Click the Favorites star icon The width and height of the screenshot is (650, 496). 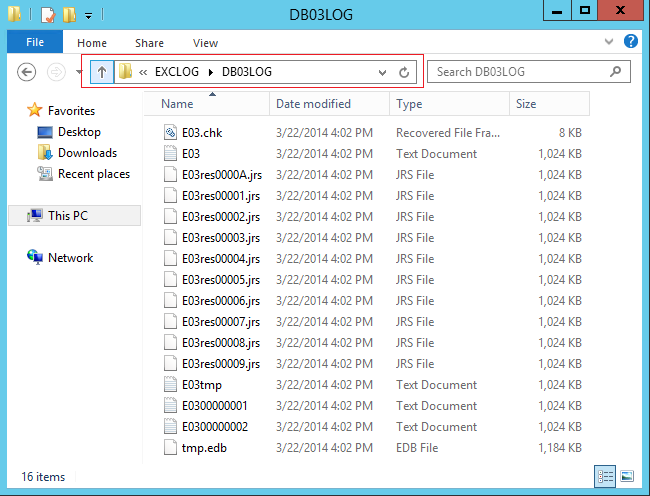(x=34, y=110)
